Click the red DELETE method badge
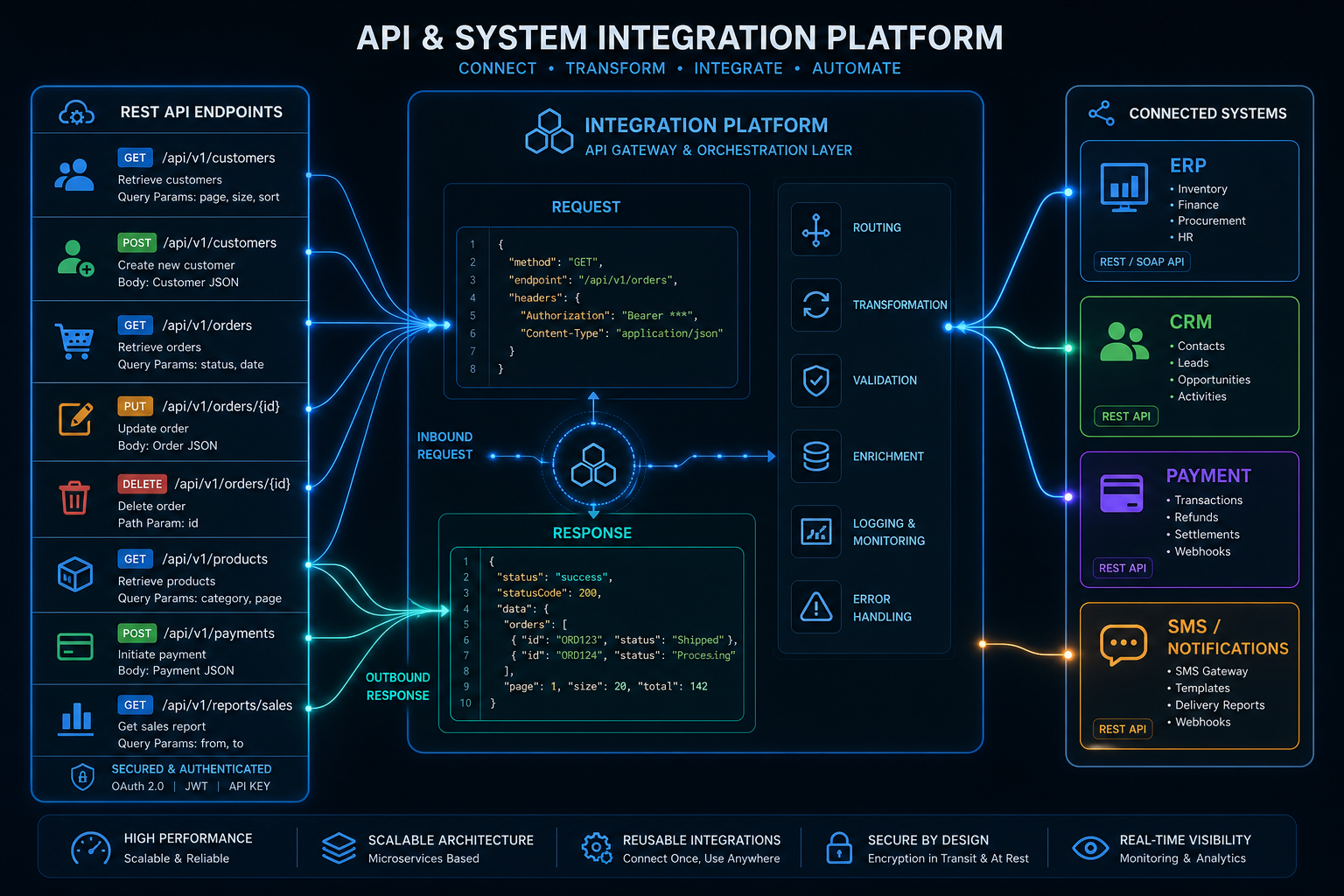 (143, 484)
